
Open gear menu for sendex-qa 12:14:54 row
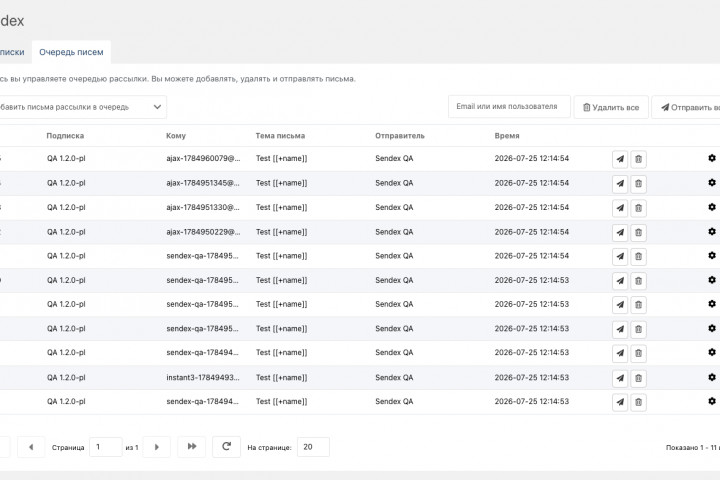(712, 255)
